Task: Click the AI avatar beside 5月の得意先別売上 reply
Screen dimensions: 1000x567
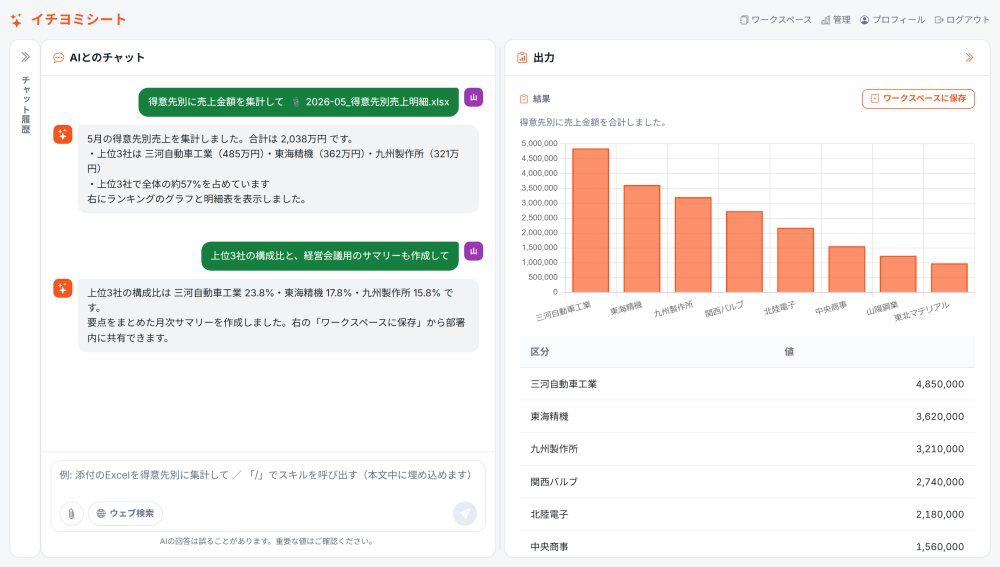Action: (x=62, y=135)
